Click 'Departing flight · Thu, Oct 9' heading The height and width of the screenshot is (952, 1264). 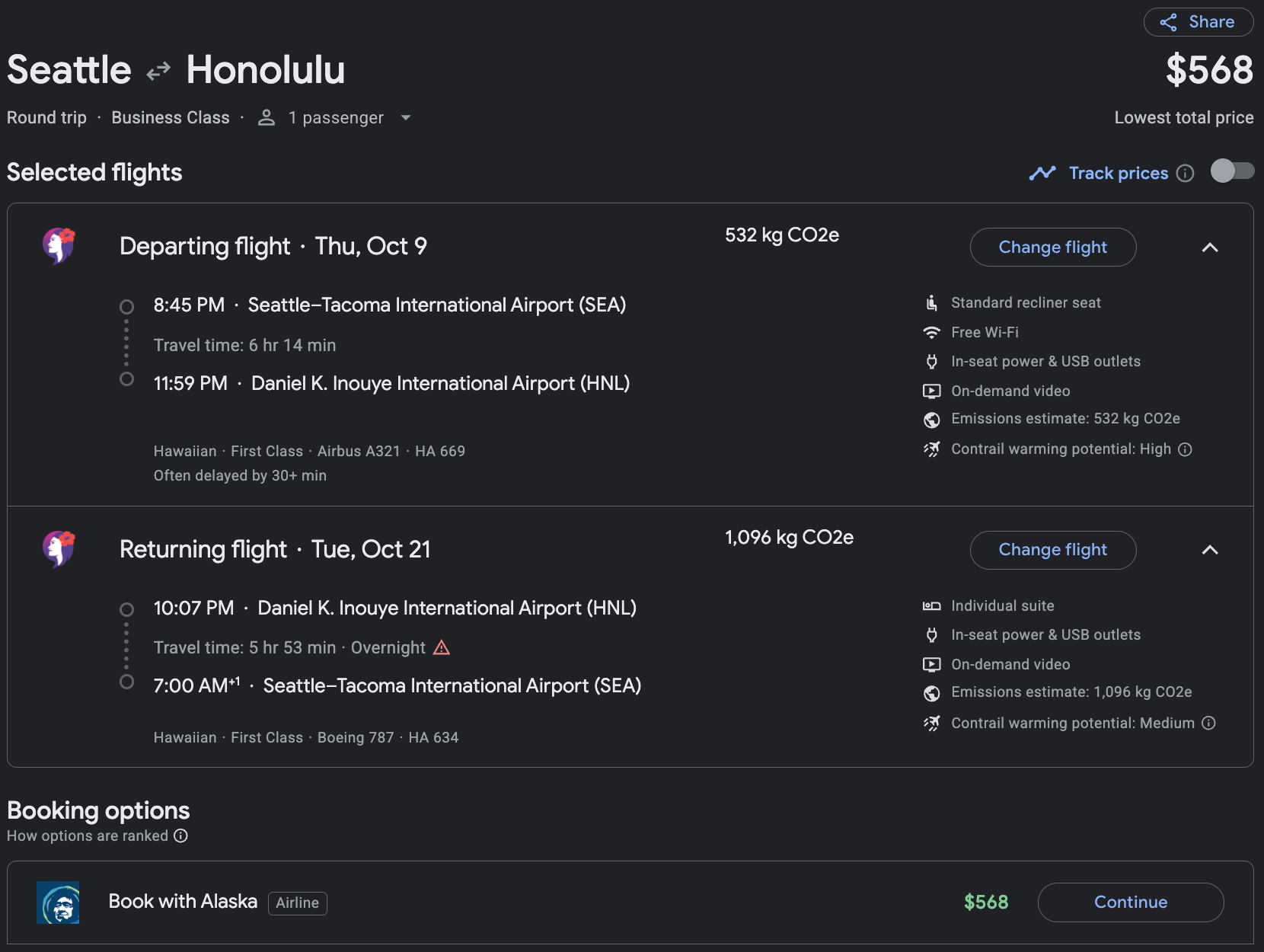(273, 246)
